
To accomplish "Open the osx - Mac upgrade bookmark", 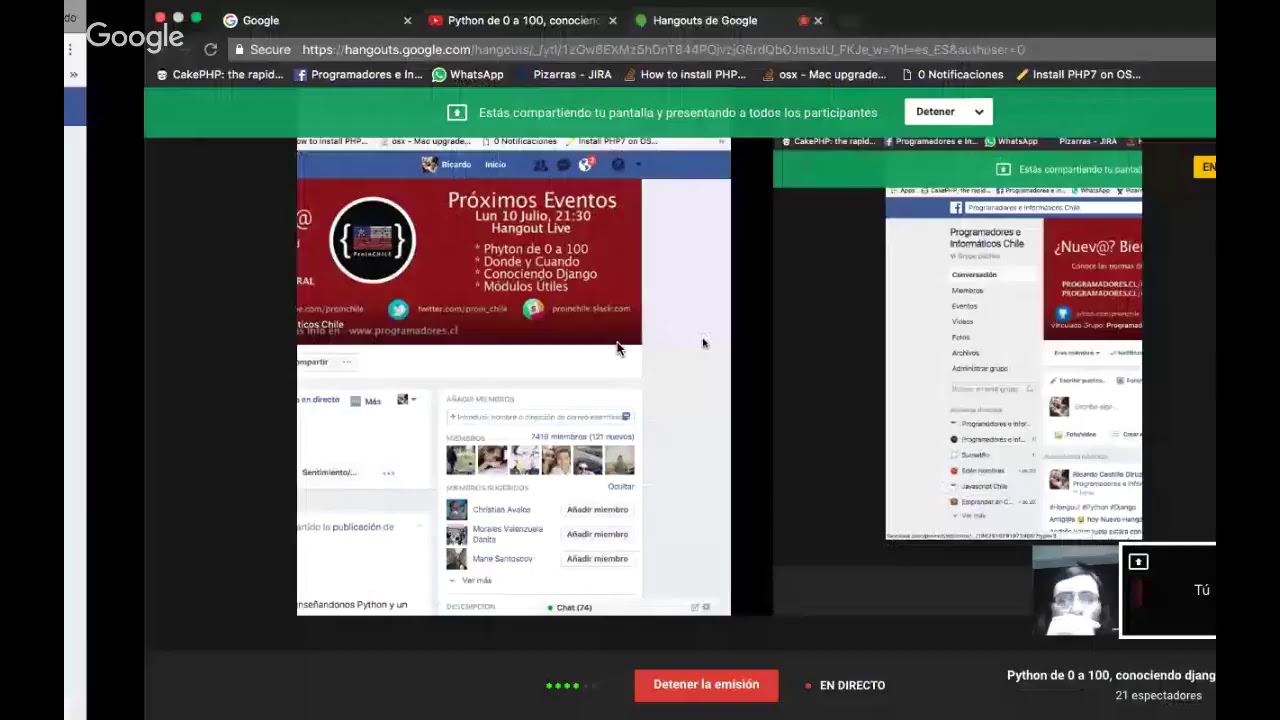I will [823, 74].
